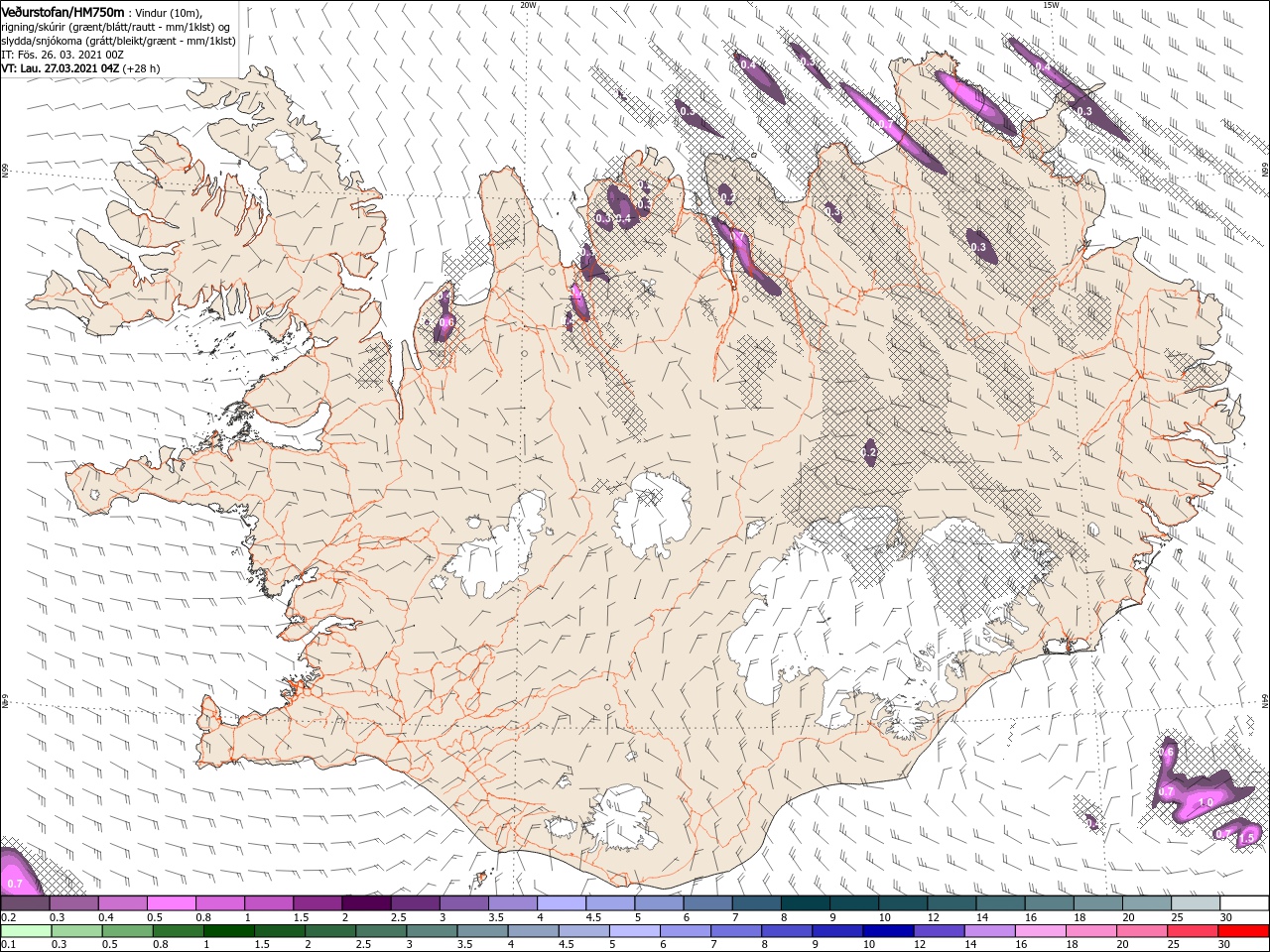Click the bright red rain swatch at 30
Image resolution: width=1270 pixels, height=952 pixels.
pos(1244,931)
